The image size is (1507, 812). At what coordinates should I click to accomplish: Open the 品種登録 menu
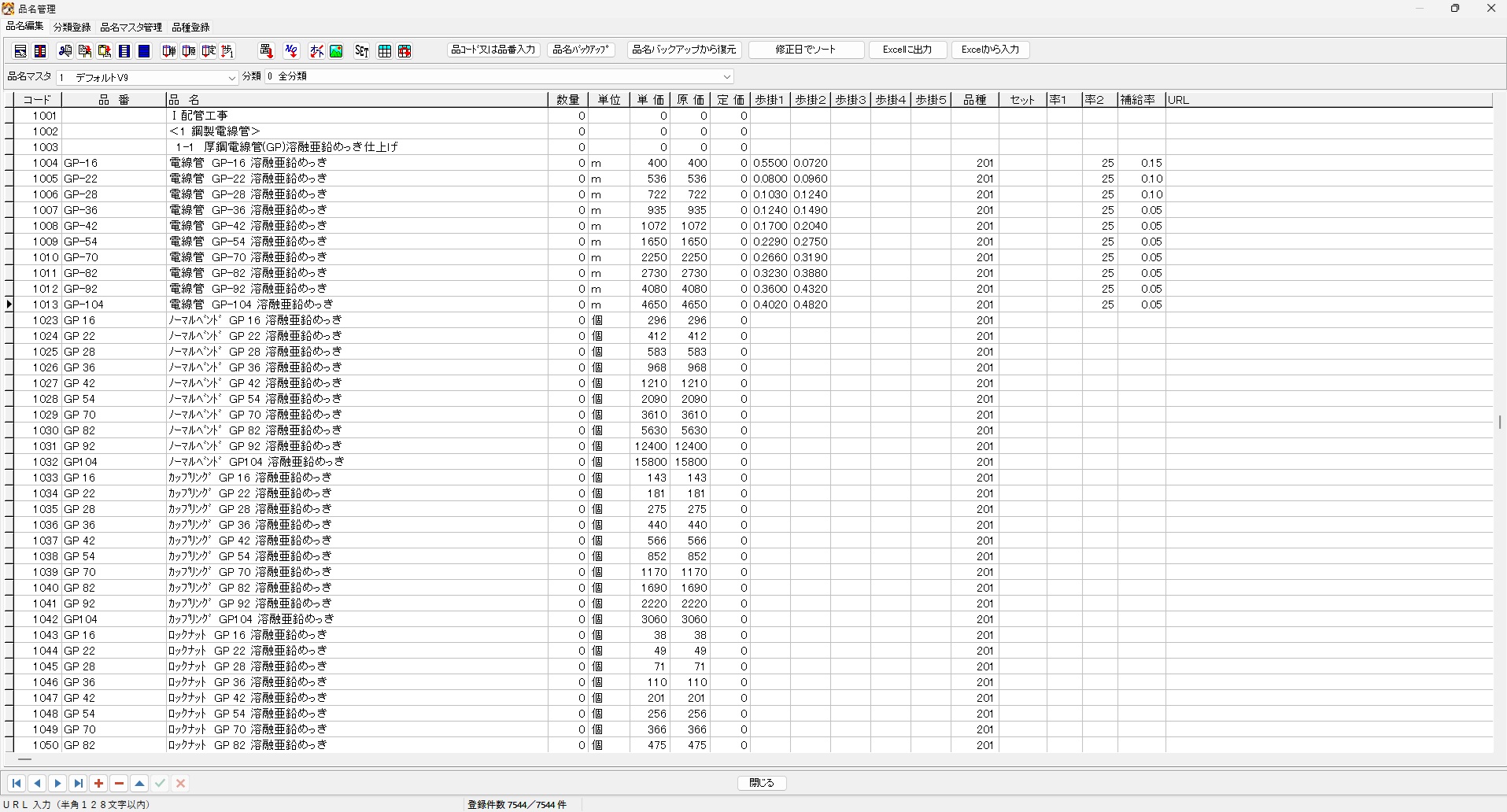[190, 27]
